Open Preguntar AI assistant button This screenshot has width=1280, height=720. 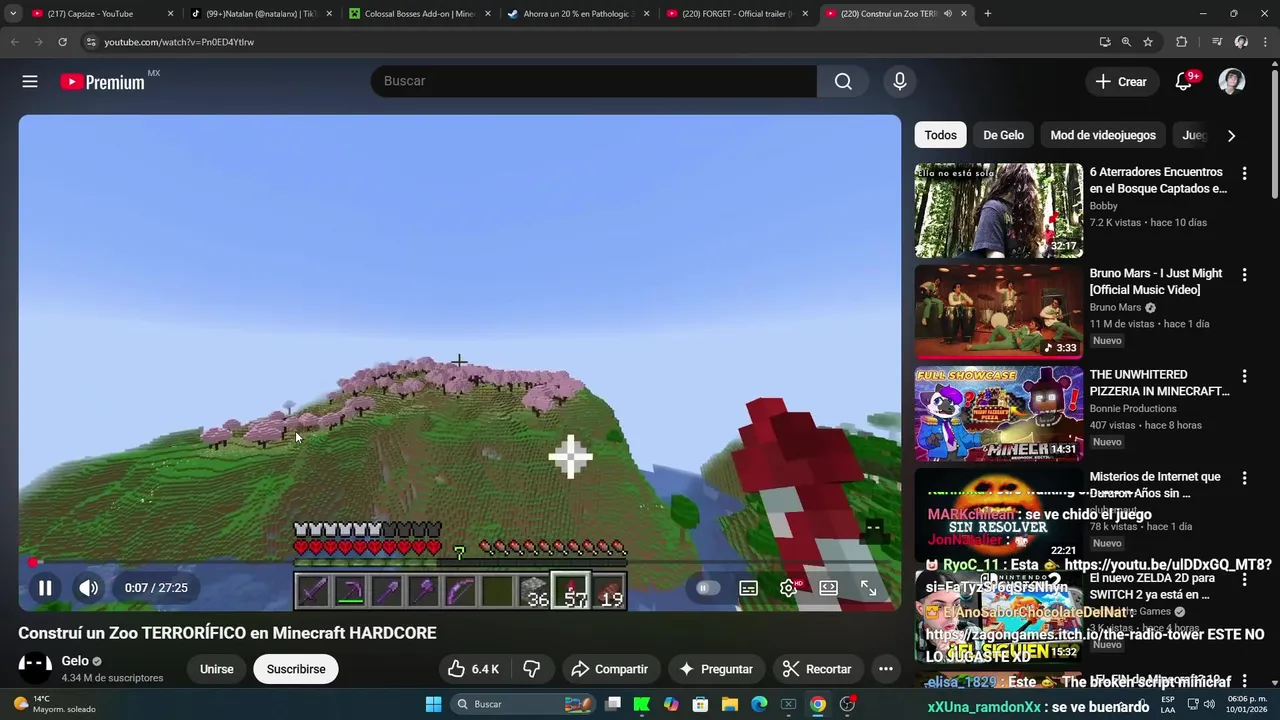coord(716,669)
